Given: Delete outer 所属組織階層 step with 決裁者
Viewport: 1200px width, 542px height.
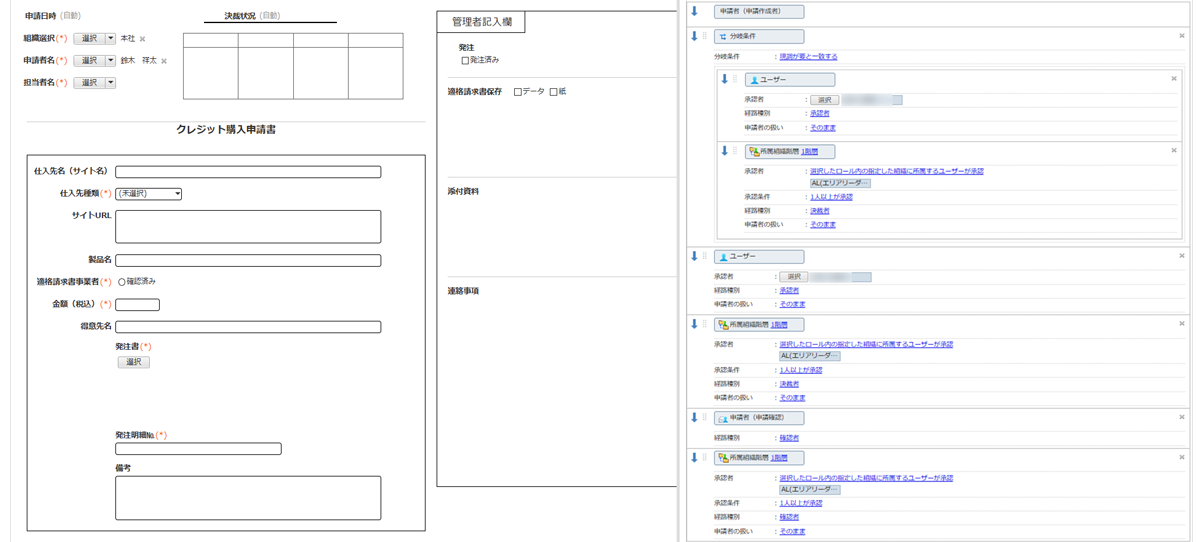Looking at the screenshot, I should tap(1182, 324).
